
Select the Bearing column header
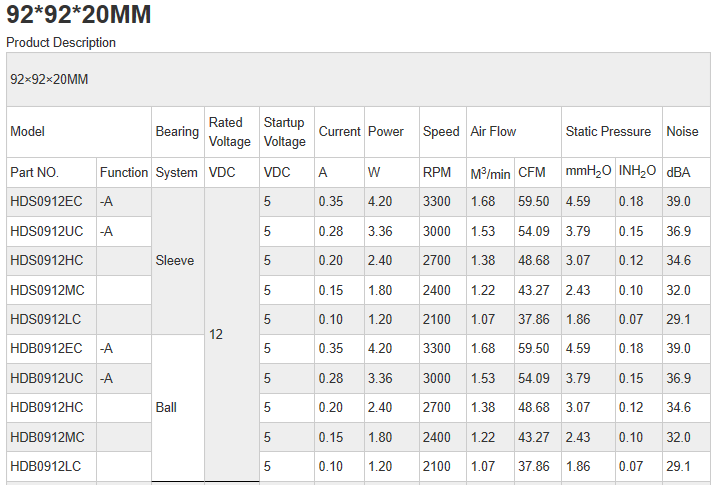tap(177, 132)
